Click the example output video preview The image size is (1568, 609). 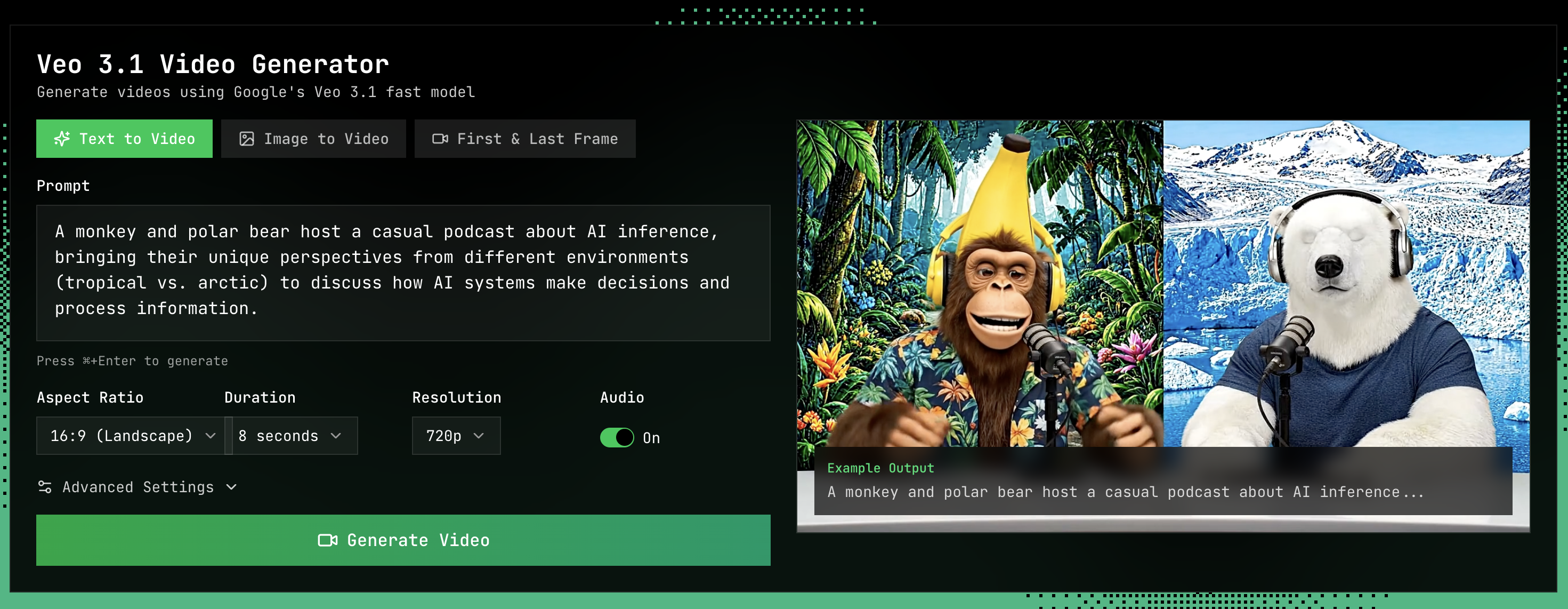[x=1162, y=274]
